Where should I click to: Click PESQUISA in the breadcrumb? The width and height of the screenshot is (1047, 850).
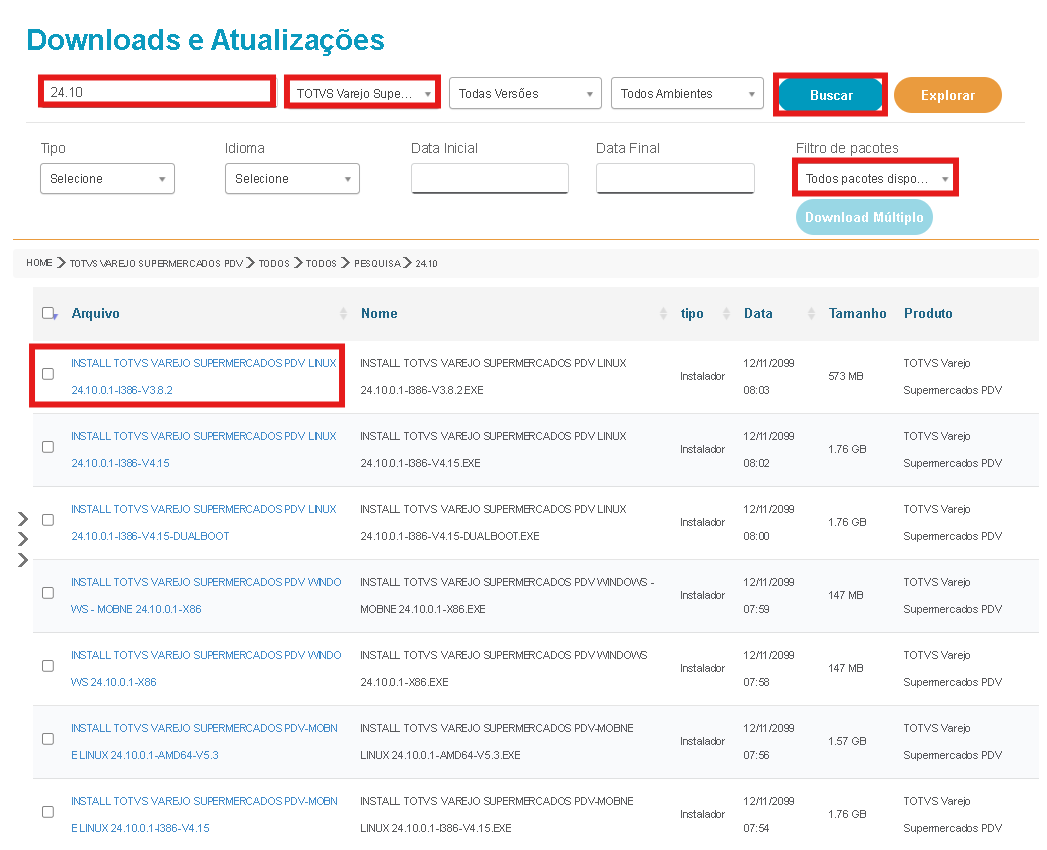pyautogui.click(x=377, y=264)
